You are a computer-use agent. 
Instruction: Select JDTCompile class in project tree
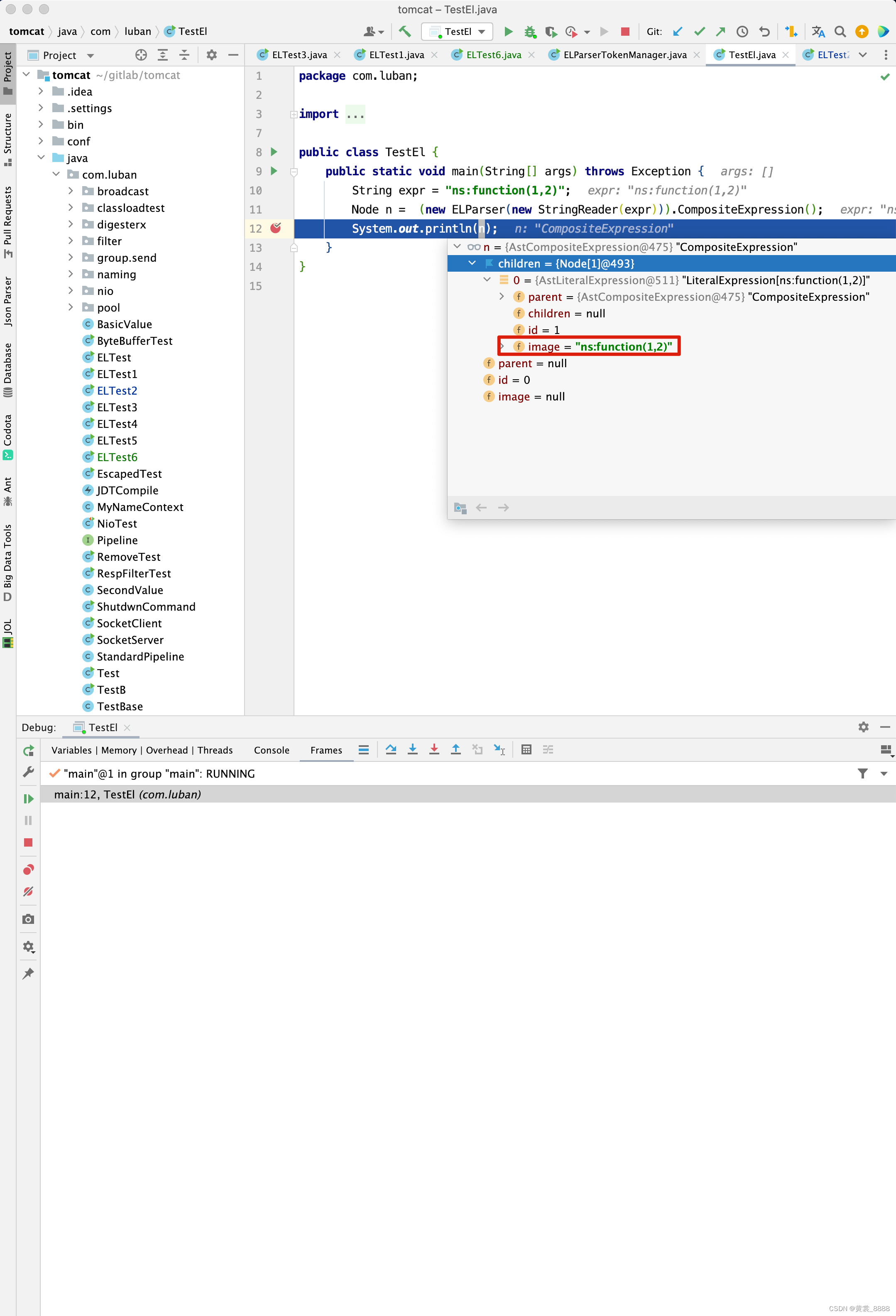(127, 491)
